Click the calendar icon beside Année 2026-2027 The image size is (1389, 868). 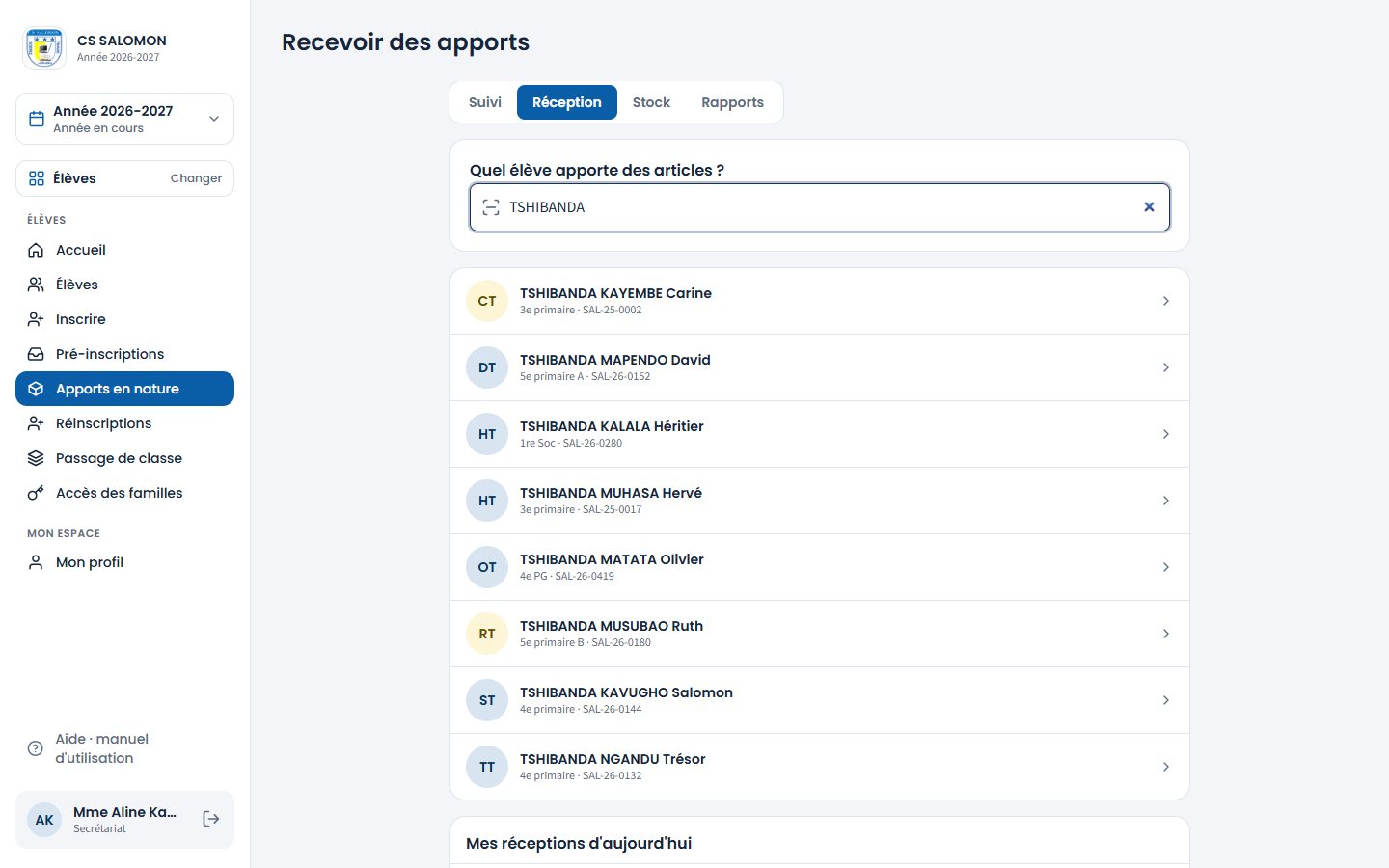[37, 119]
